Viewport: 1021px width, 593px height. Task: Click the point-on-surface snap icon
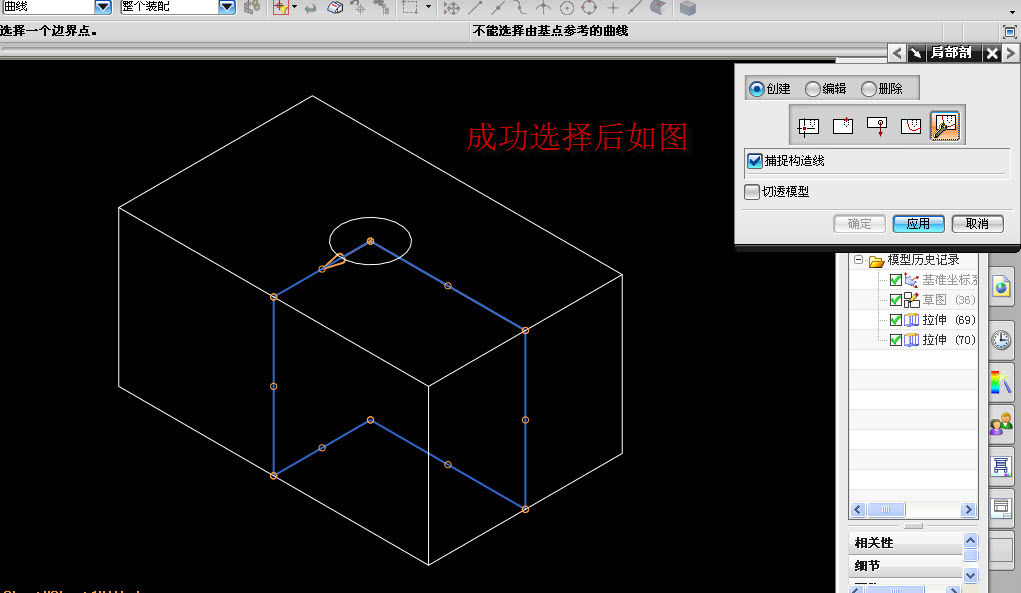[658, 8]
